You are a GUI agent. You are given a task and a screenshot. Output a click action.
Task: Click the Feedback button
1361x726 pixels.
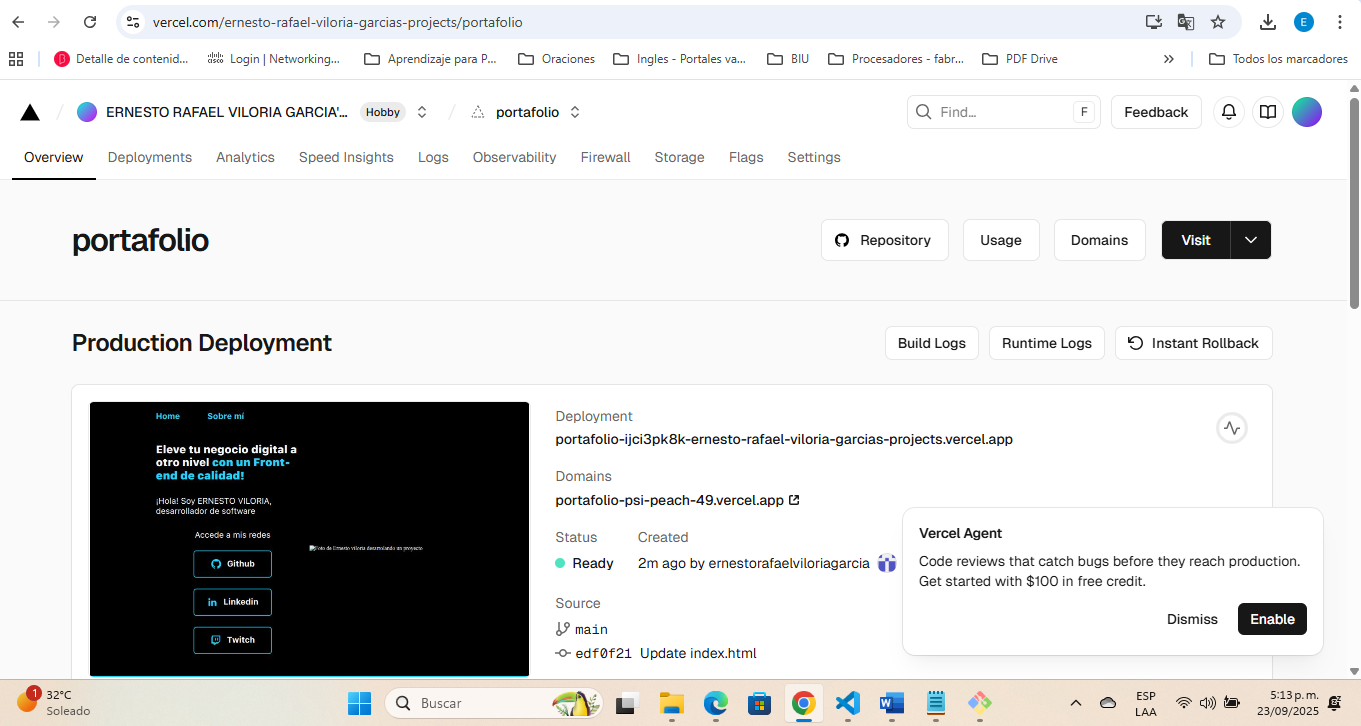[1156, 112]
